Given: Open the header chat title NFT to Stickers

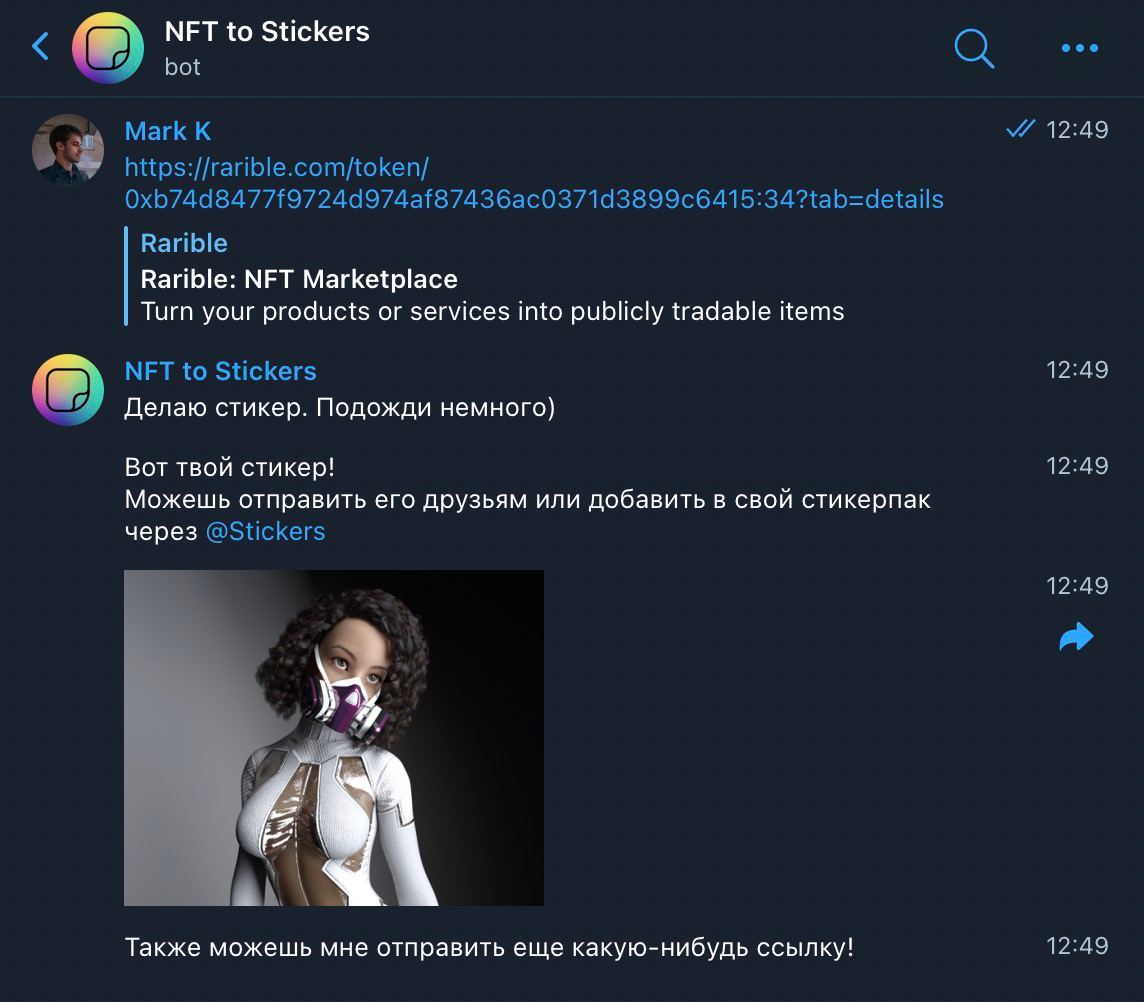Looking at the screenshot, I should [267, 32].
